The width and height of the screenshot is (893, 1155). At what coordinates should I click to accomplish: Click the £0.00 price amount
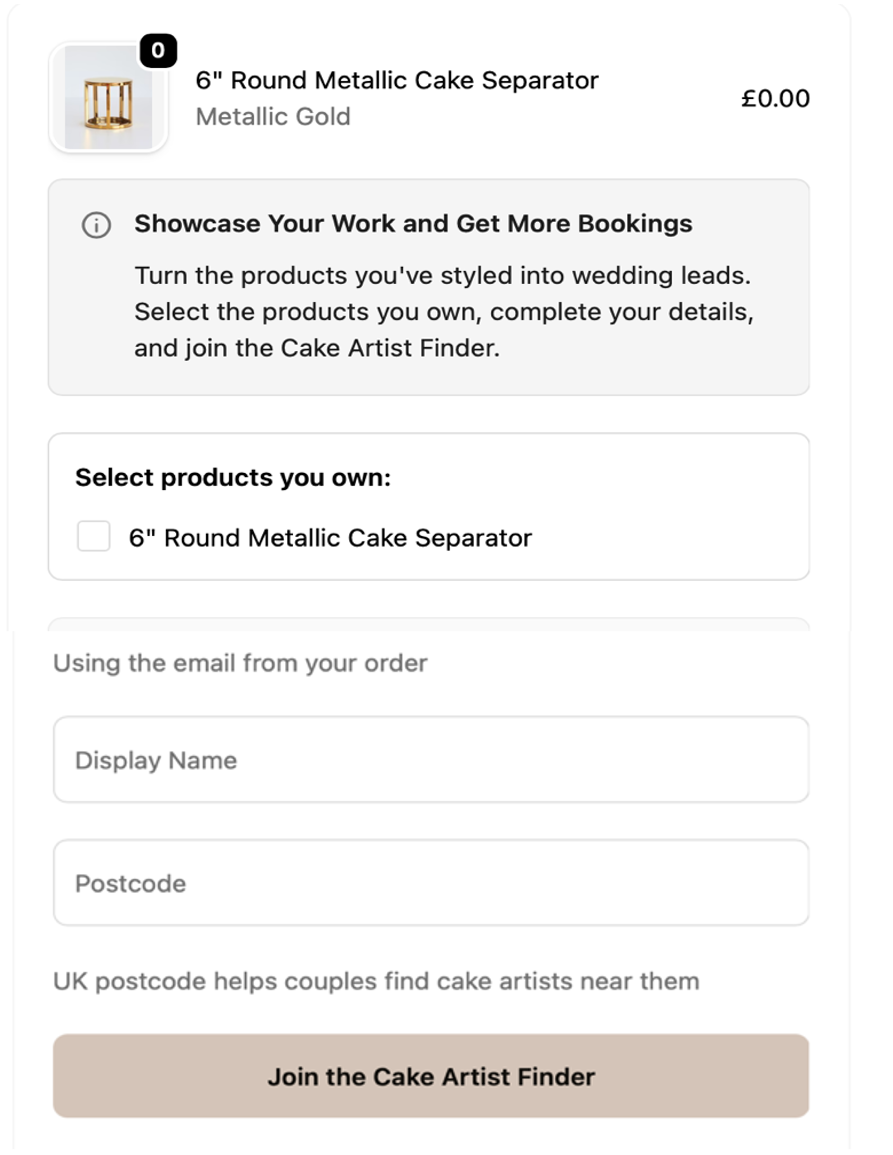click(775, 98)
